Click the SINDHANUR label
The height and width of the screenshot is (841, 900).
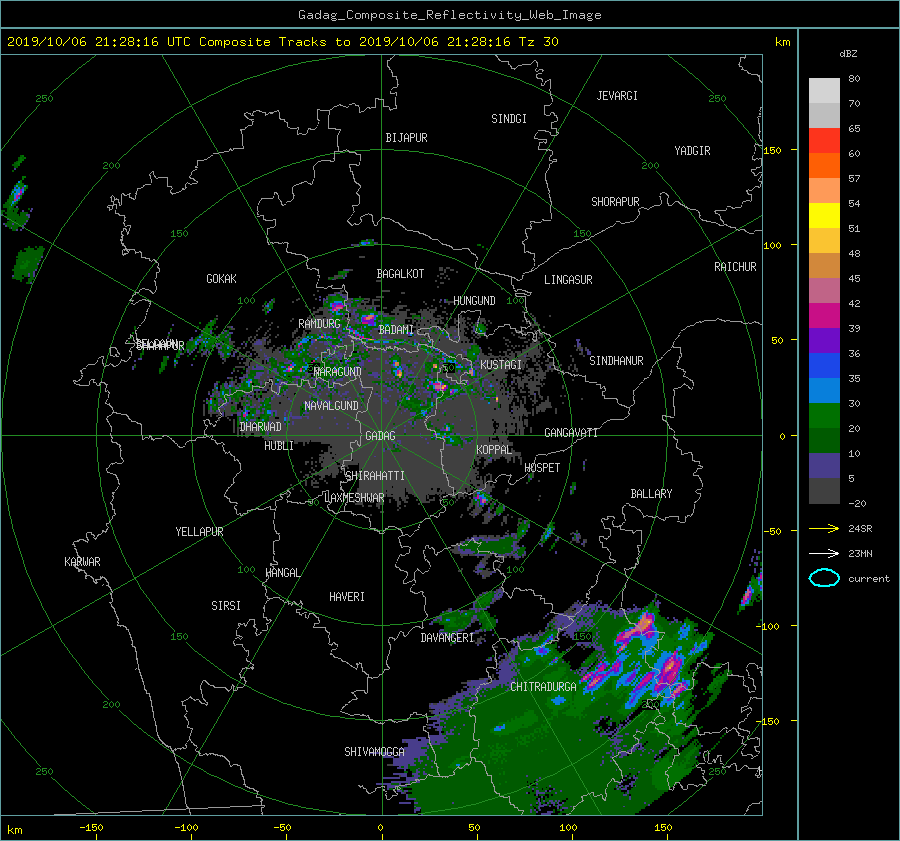pyautogui.click(x=616, y=361)
